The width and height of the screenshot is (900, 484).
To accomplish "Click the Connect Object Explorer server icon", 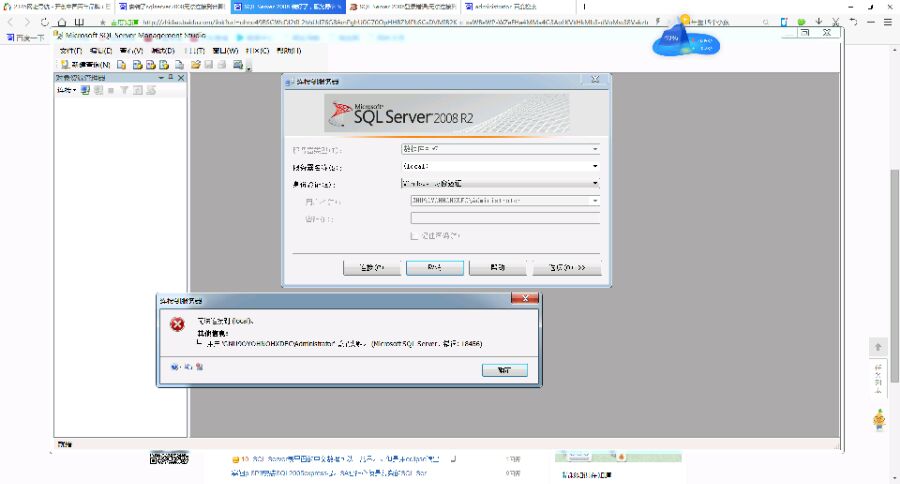I will 85,90.
